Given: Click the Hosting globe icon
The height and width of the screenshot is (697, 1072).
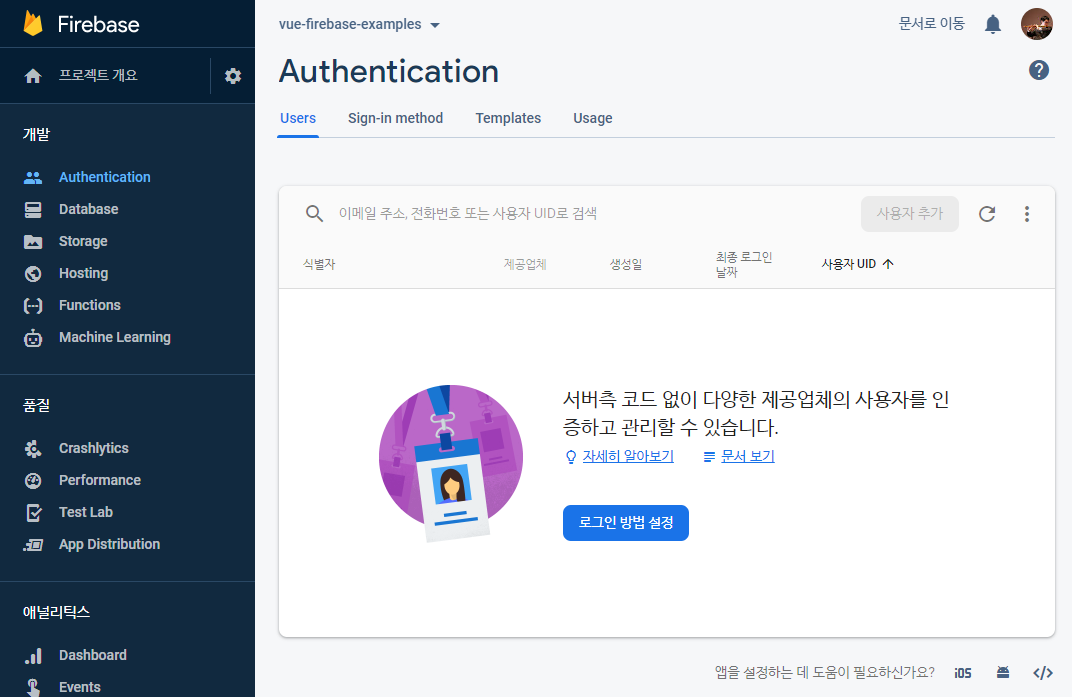Looking at the screenshot, I should 33,274.
